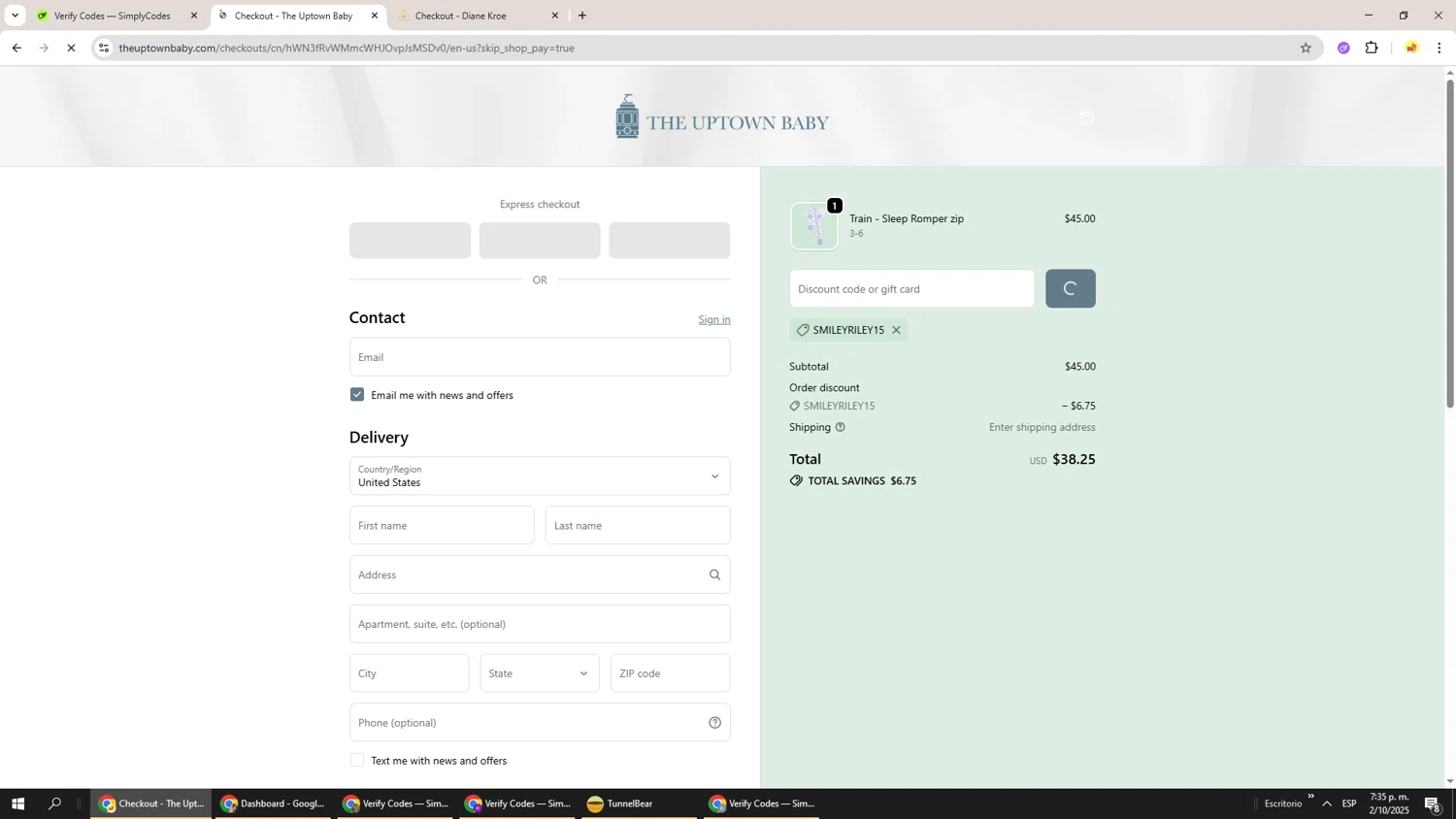The width and height of the screenshot is (1456, 819).
Task: Switch to the Verify Codes — SimplyCodes tab
Action: click(x=112, y=16)
